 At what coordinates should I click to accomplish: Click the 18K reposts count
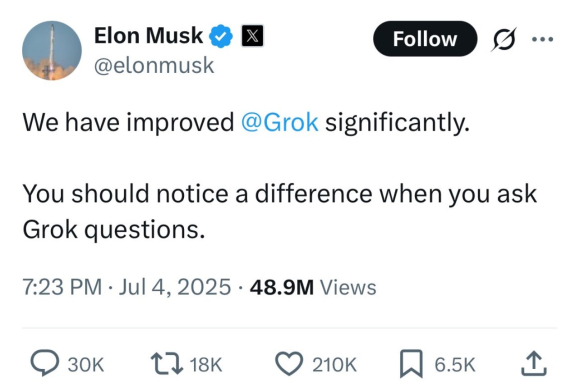coord(206,364)
